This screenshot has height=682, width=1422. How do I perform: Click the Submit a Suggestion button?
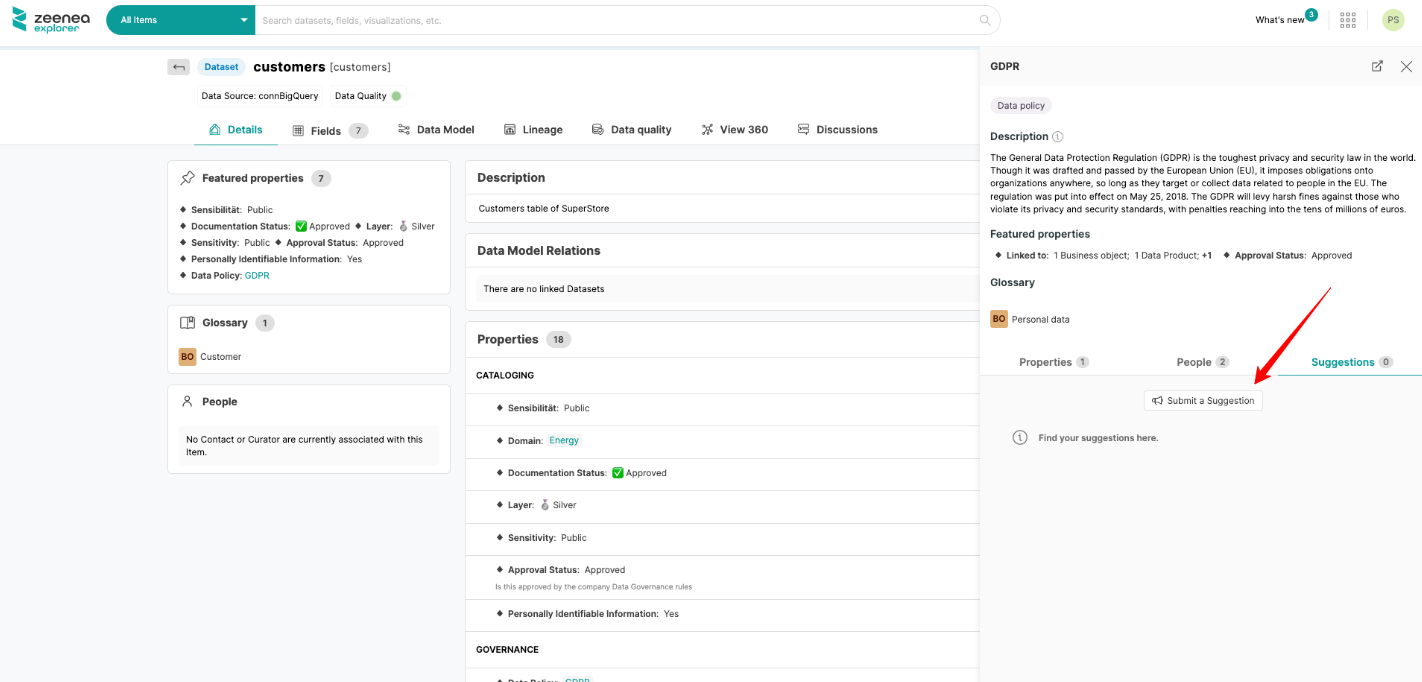tap(1203, 400)
